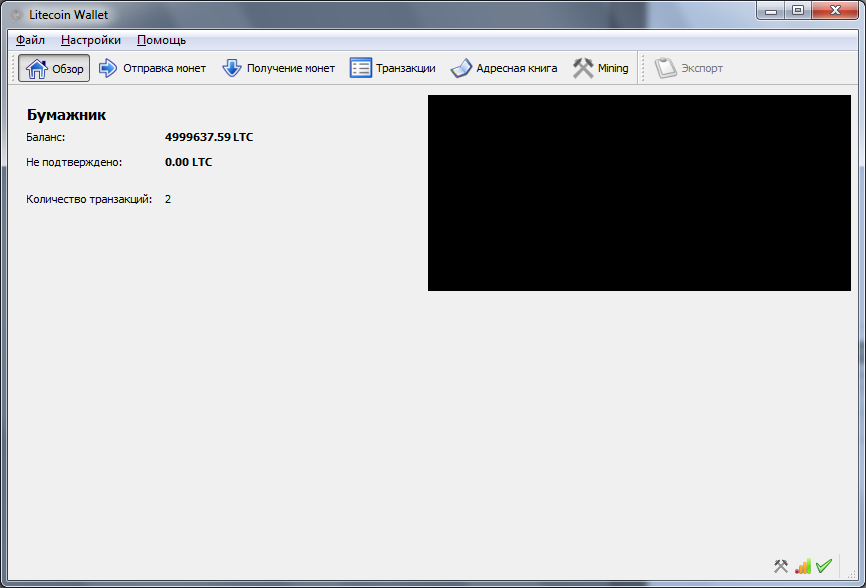Click the mining pickaxes status icon
Image resolution: width=866 pixels, height=588 pixels.
pyautogui.click(x=781, y=566)
